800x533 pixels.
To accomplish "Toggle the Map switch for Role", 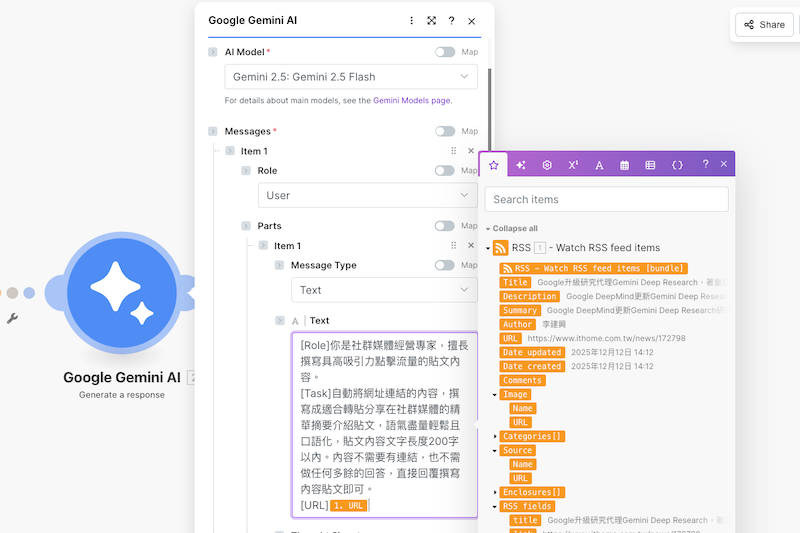I will (445, 171).
